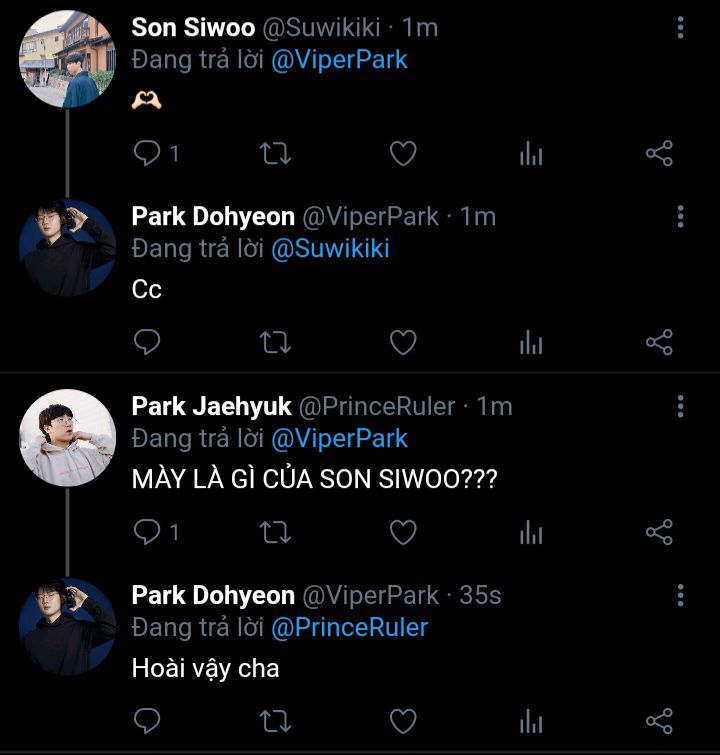Open more options on the "Cc" tweet
This screenshot has height=755, width=720.
[680, 216]
